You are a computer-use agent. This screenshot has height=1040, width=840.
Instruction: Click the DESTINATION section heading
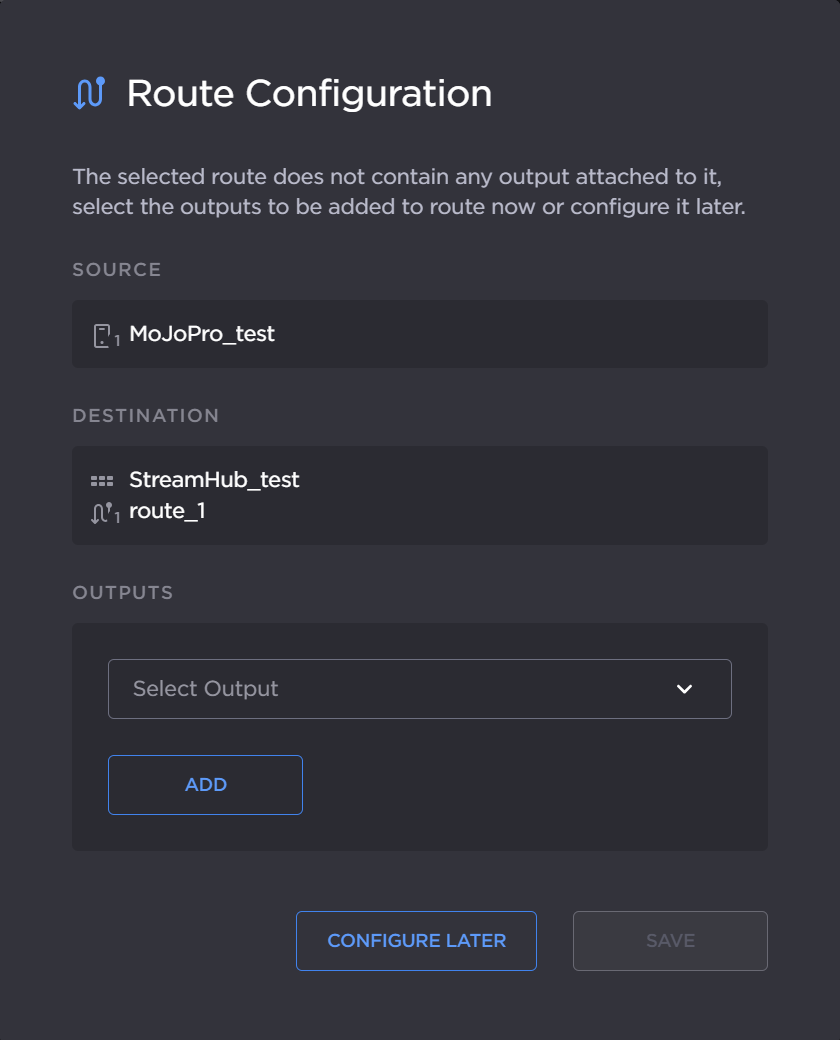pos(146,415)
